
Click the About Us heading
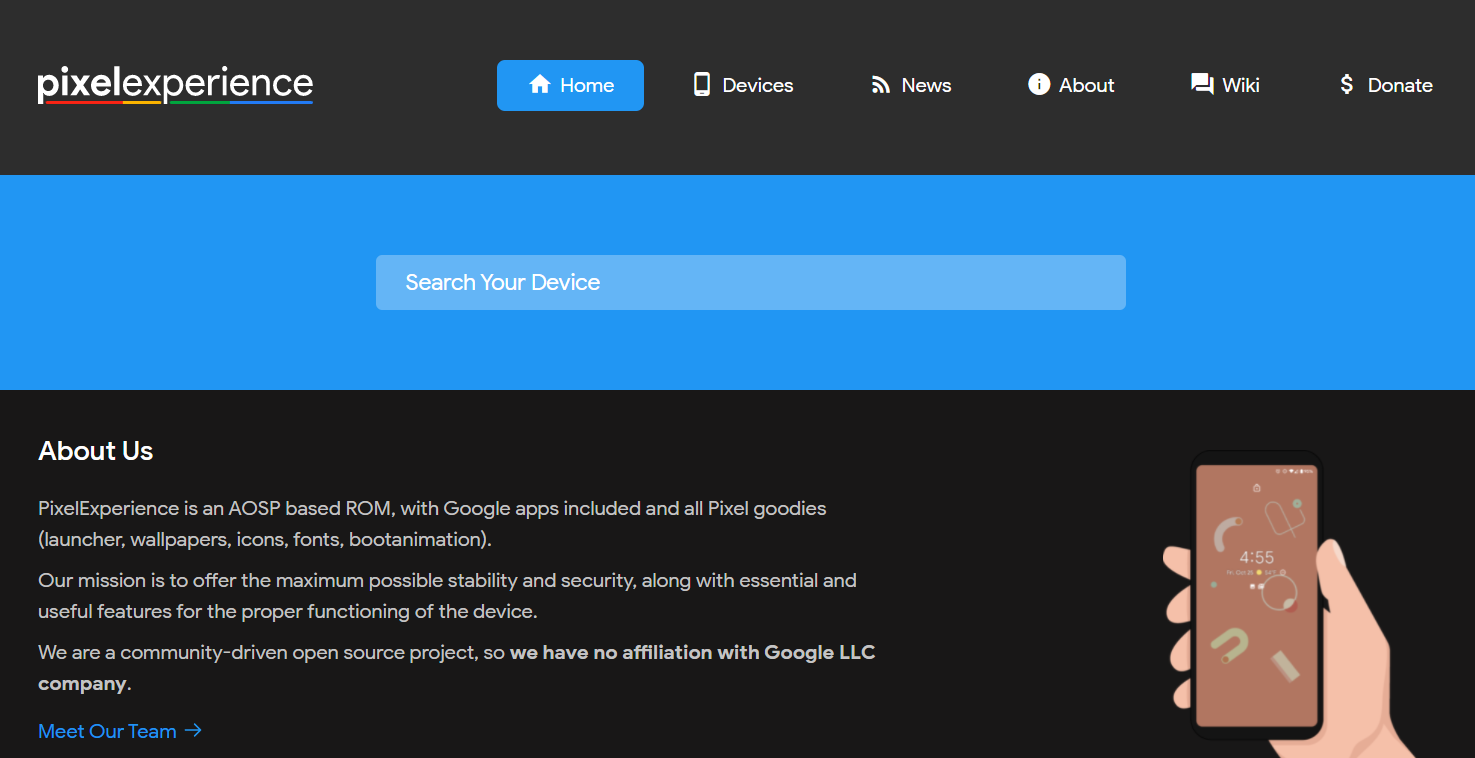tap(96, 451)
